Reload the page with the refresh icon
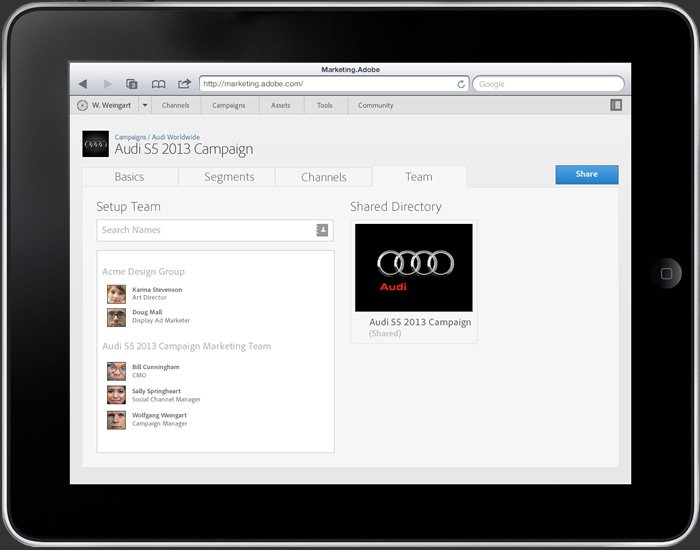 pyautogui.click(x=461, y=84)
